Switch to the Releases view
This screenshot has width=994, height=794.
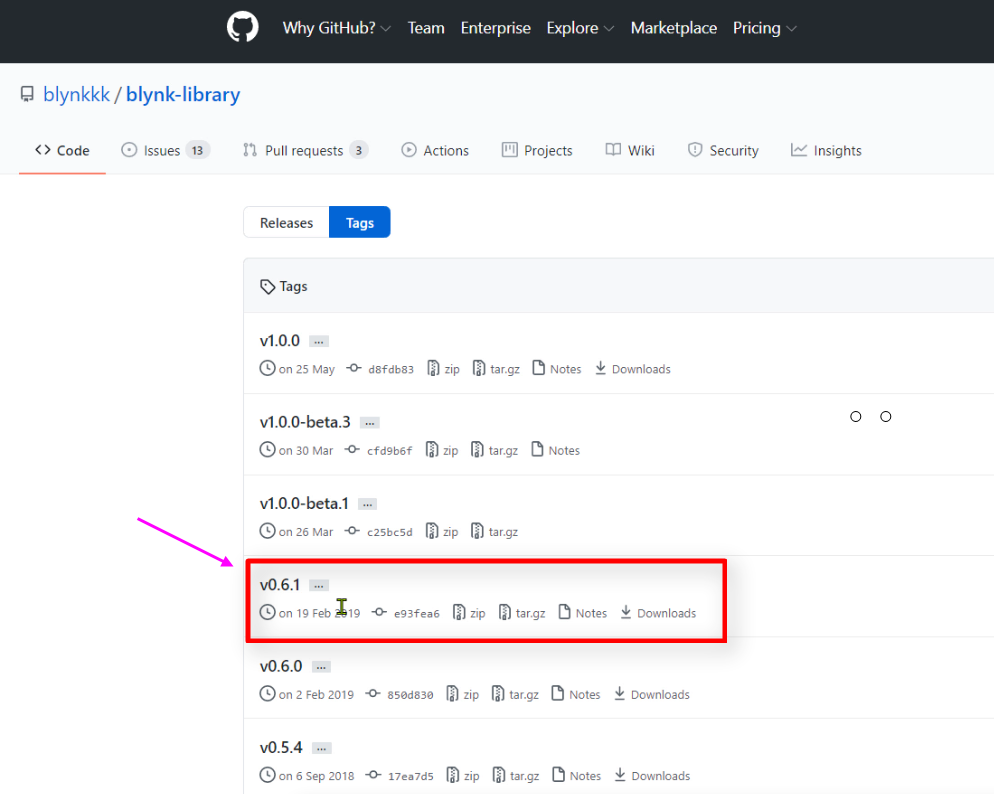tap(287, 222)
